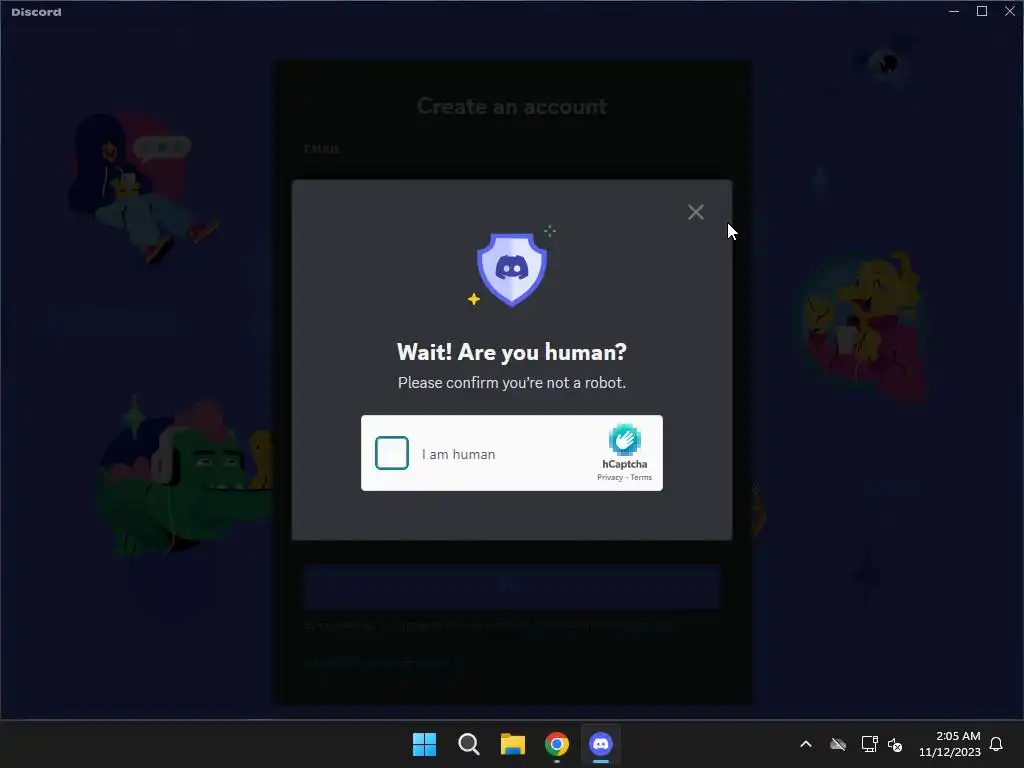Open the notifications bell icon

click(996, 744)
